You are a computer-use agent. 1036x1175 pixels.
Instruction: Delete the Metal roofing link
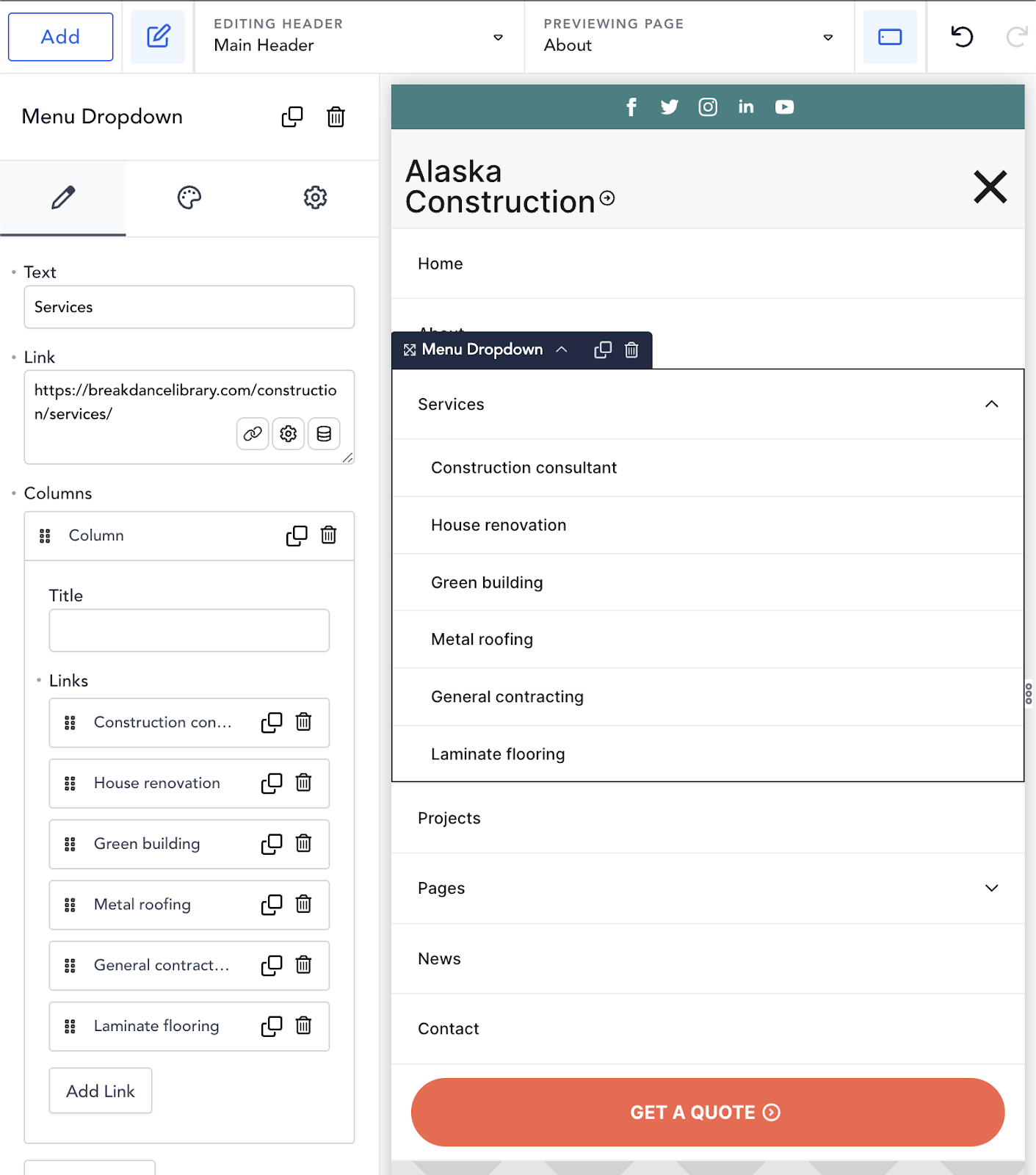pos(304,904)
